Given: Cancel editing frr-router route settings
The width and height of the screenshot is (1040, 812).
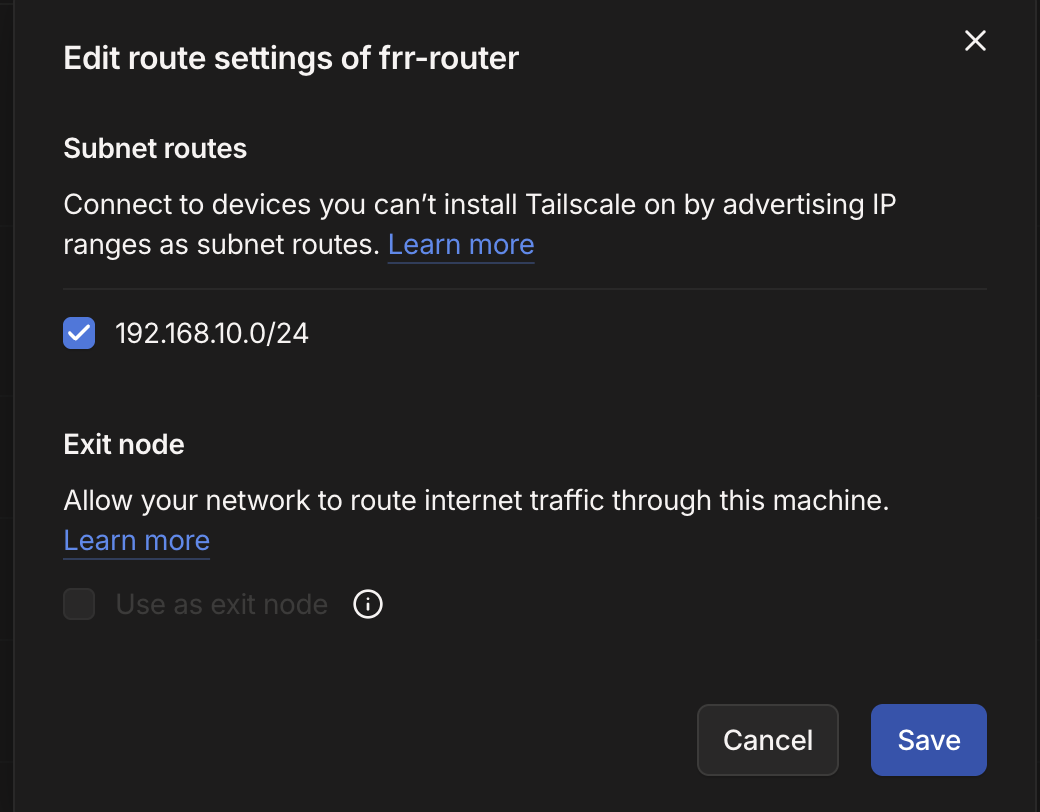Looking at the screenshot, I should click(767, 740).
